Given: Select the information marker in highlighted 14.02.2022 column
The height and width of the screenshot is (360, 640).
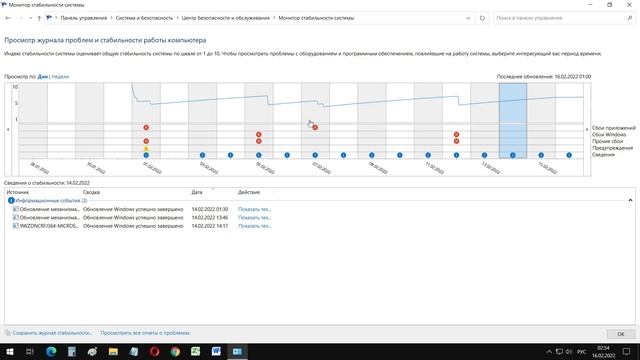Looking at the screenshot, I should click(x=513, y=155).
